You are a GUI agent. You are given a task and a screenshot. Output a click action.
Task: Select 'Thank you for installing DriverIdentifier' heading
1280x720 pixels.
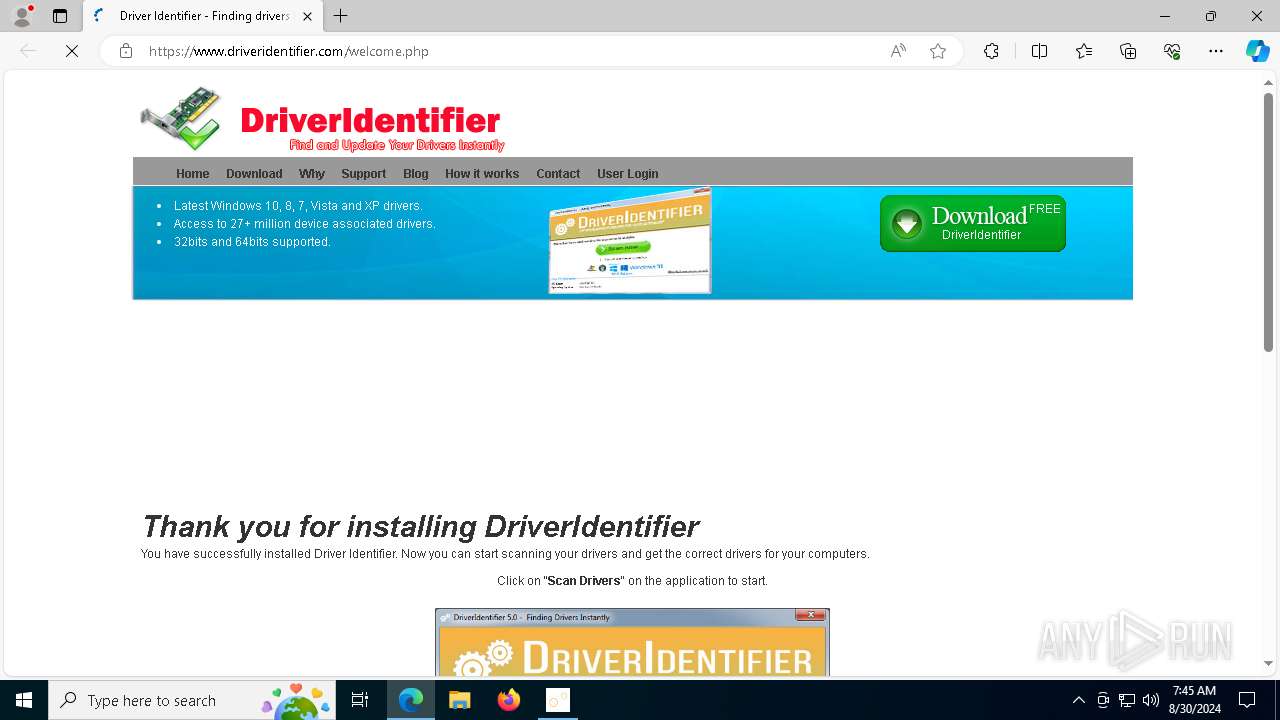(420, 527)
